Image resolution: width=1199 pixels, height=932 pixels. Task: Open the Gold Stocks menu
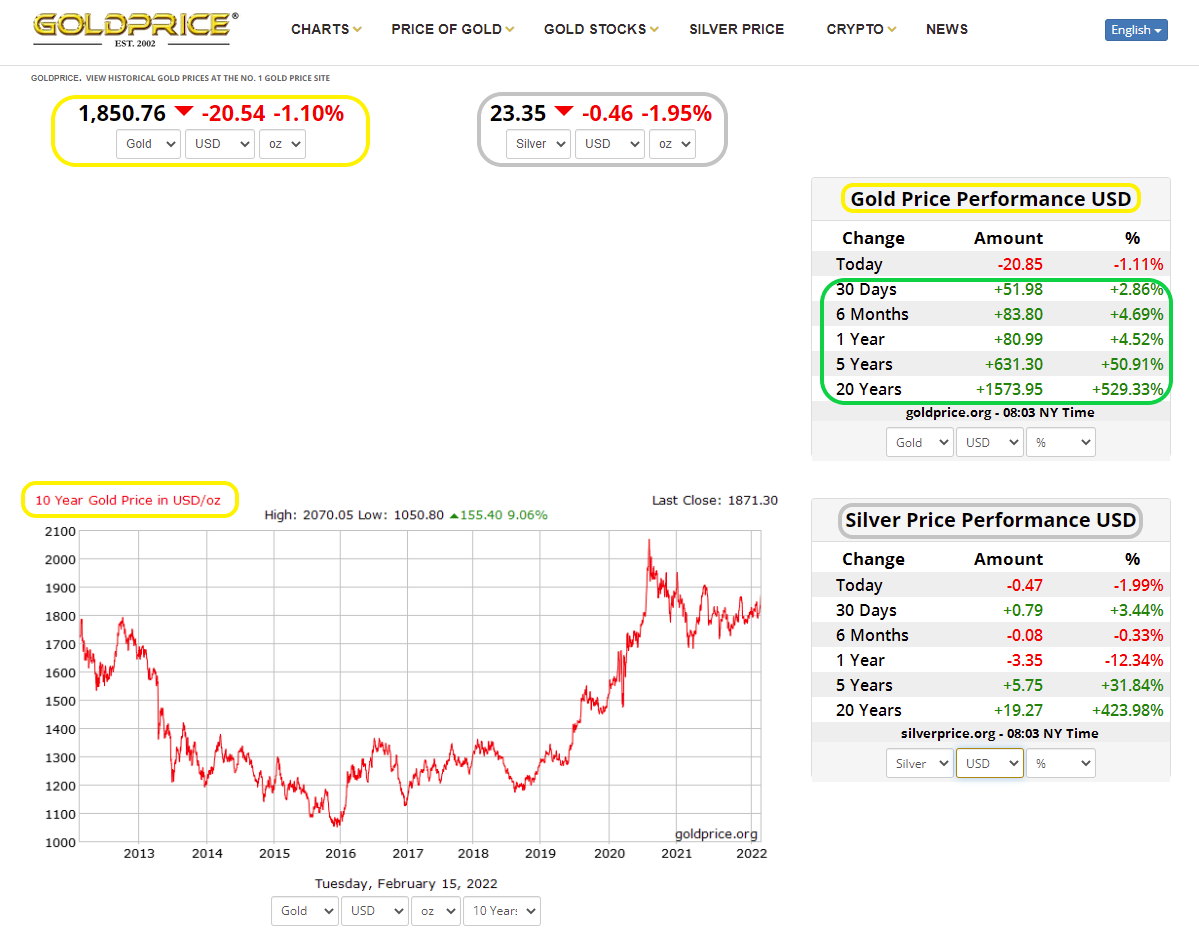point(600,29)
